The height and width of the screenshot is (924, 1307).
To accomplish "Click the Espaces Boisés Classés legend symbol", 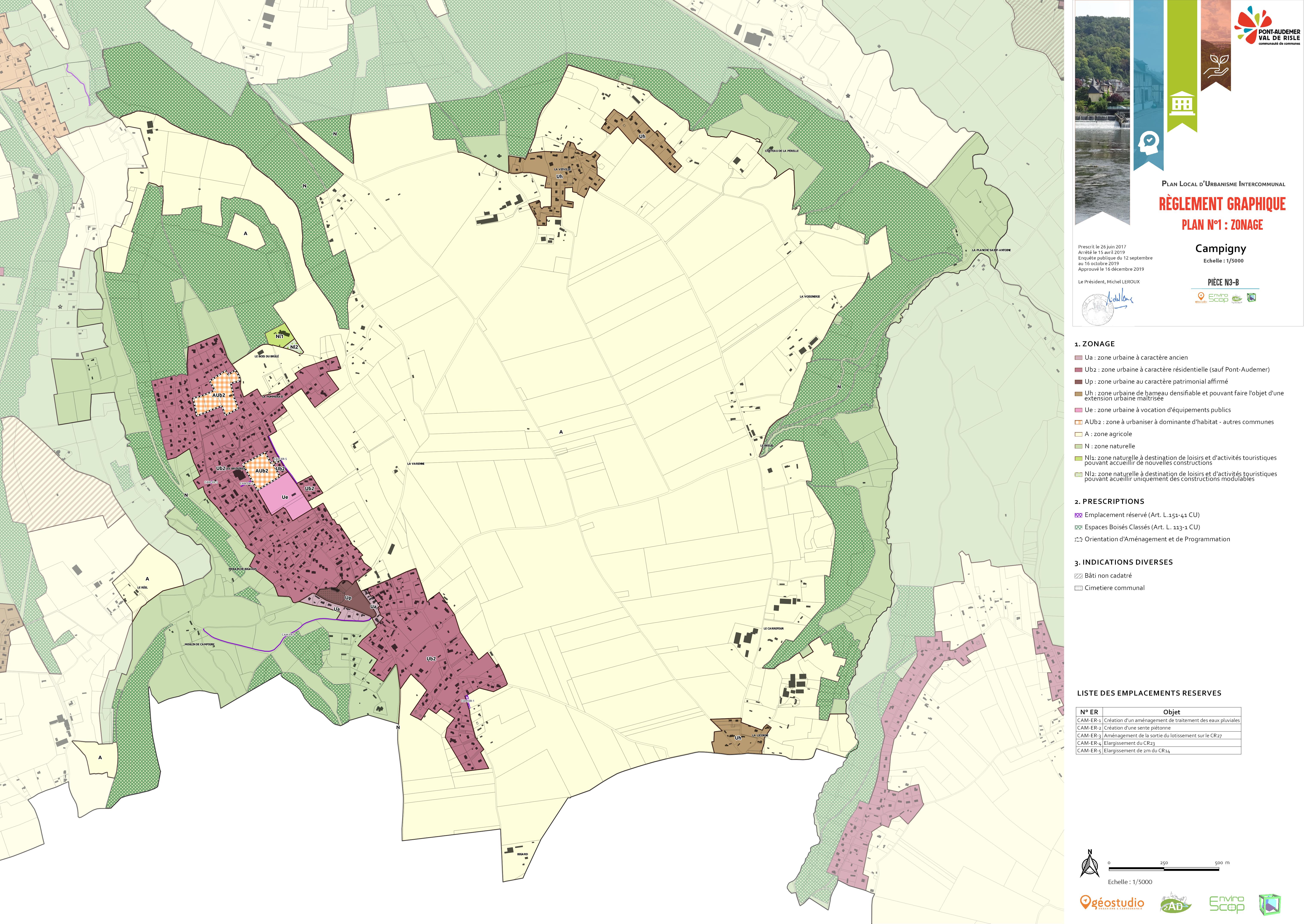I will coord(1078,527).
